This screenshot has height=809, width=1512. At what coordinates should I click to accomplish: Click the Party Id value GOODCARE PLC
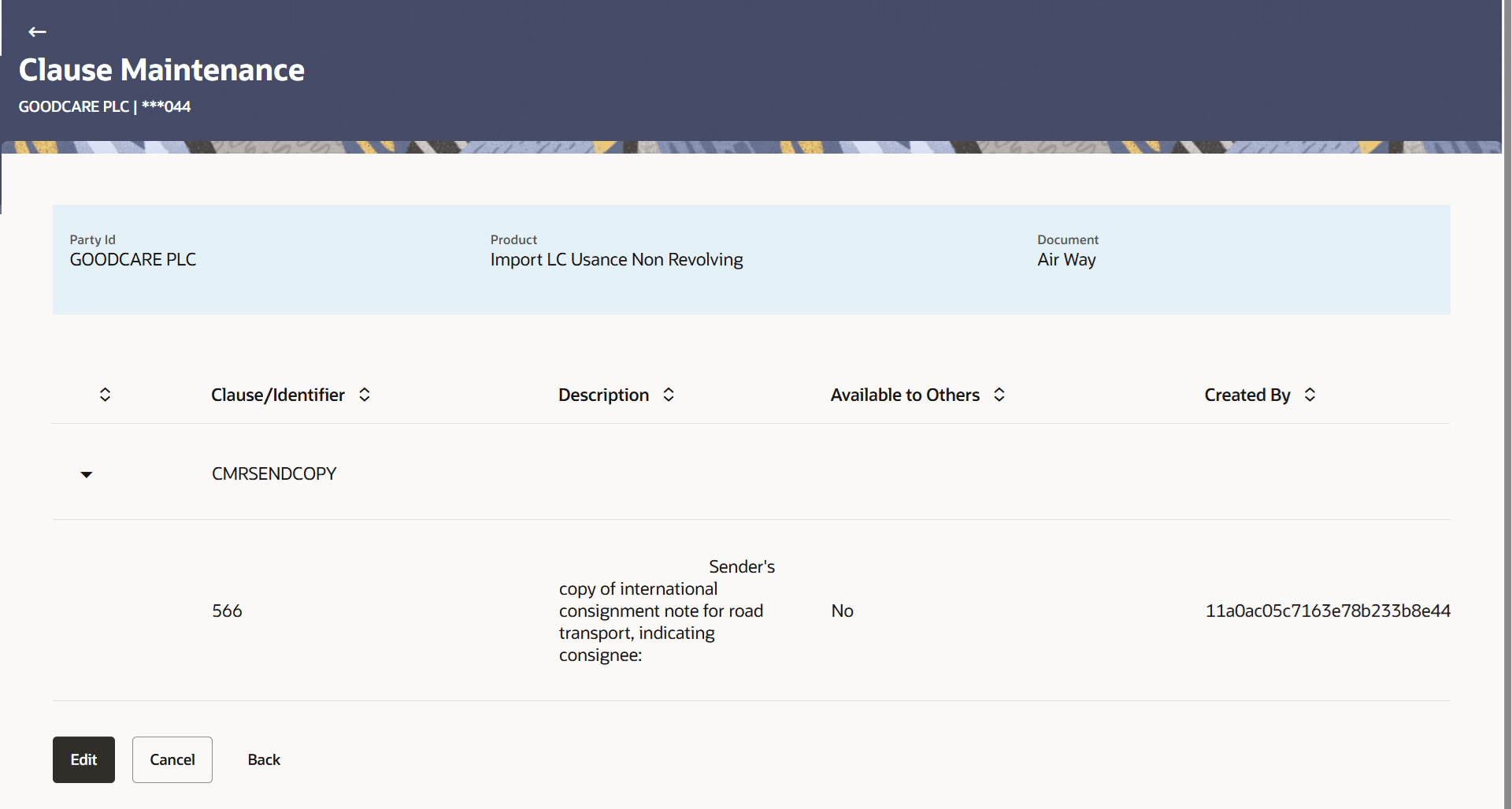pyautogui.click(x=132, y=259)
